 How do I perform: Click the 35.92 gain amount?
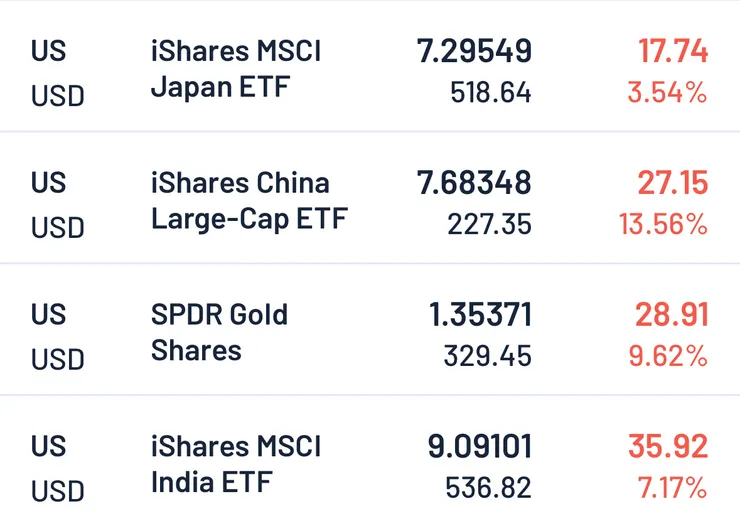(668, 447)
